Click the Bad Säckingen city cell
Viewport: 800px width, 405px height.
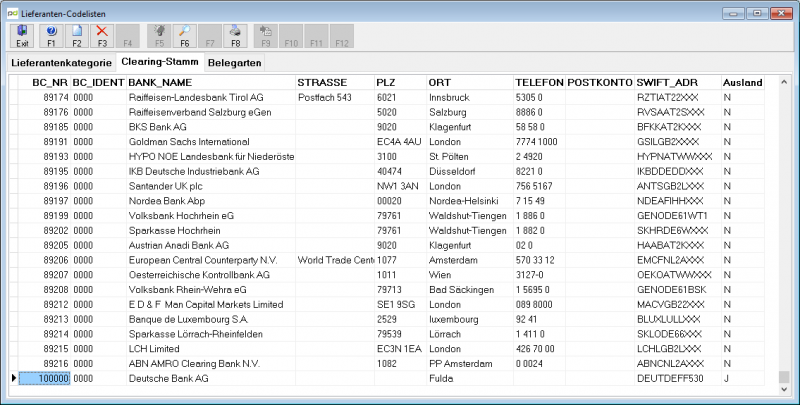point(470,290)
